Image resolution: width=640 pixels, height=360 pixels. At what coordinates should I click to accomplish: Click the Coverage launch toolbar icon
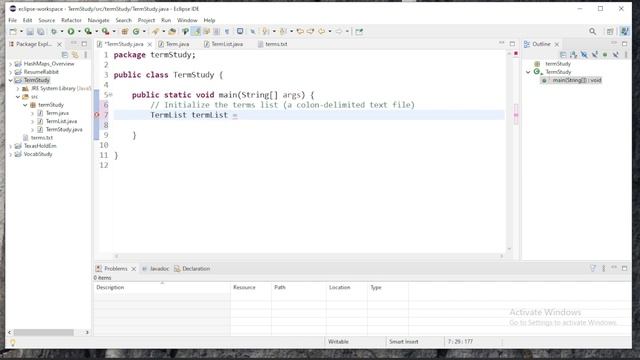[88, 31]
